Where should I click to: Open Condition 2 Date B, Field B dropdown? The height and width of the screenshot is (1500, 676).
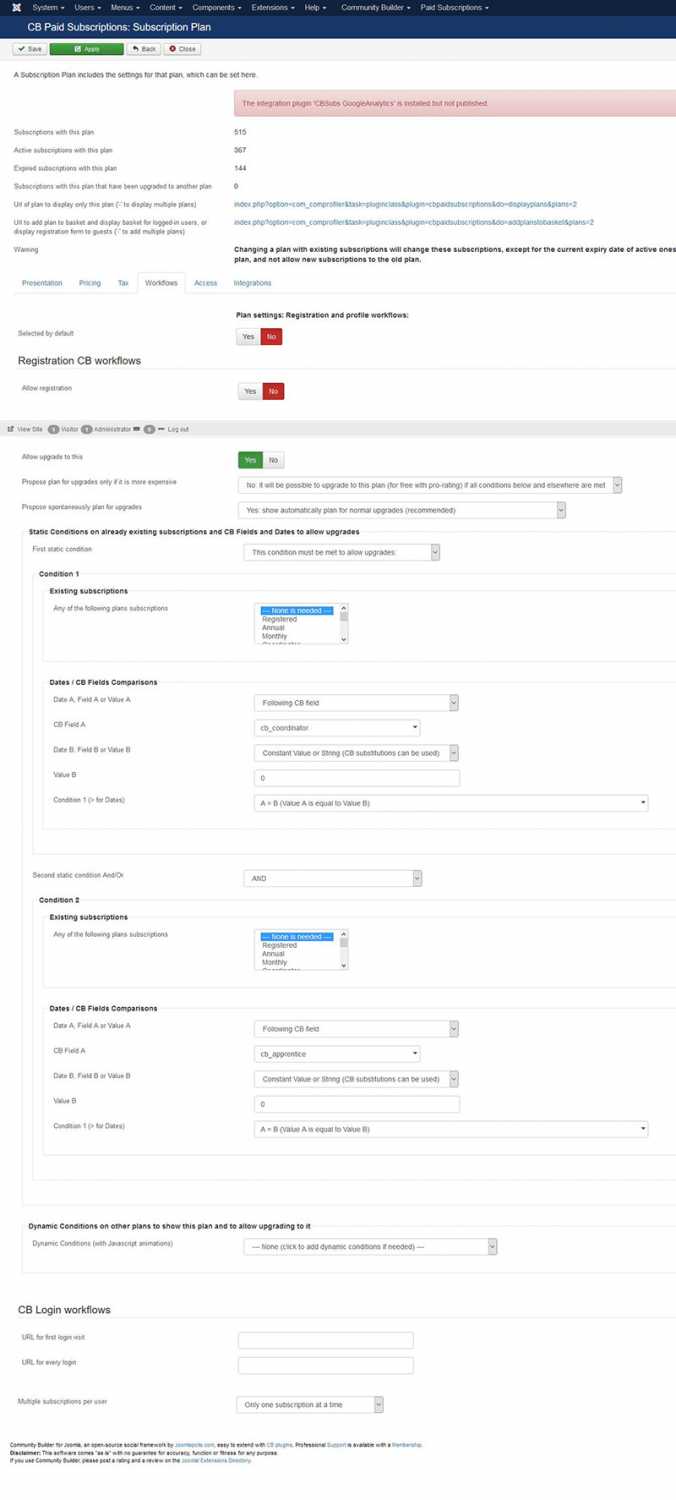coord(356,1079)
